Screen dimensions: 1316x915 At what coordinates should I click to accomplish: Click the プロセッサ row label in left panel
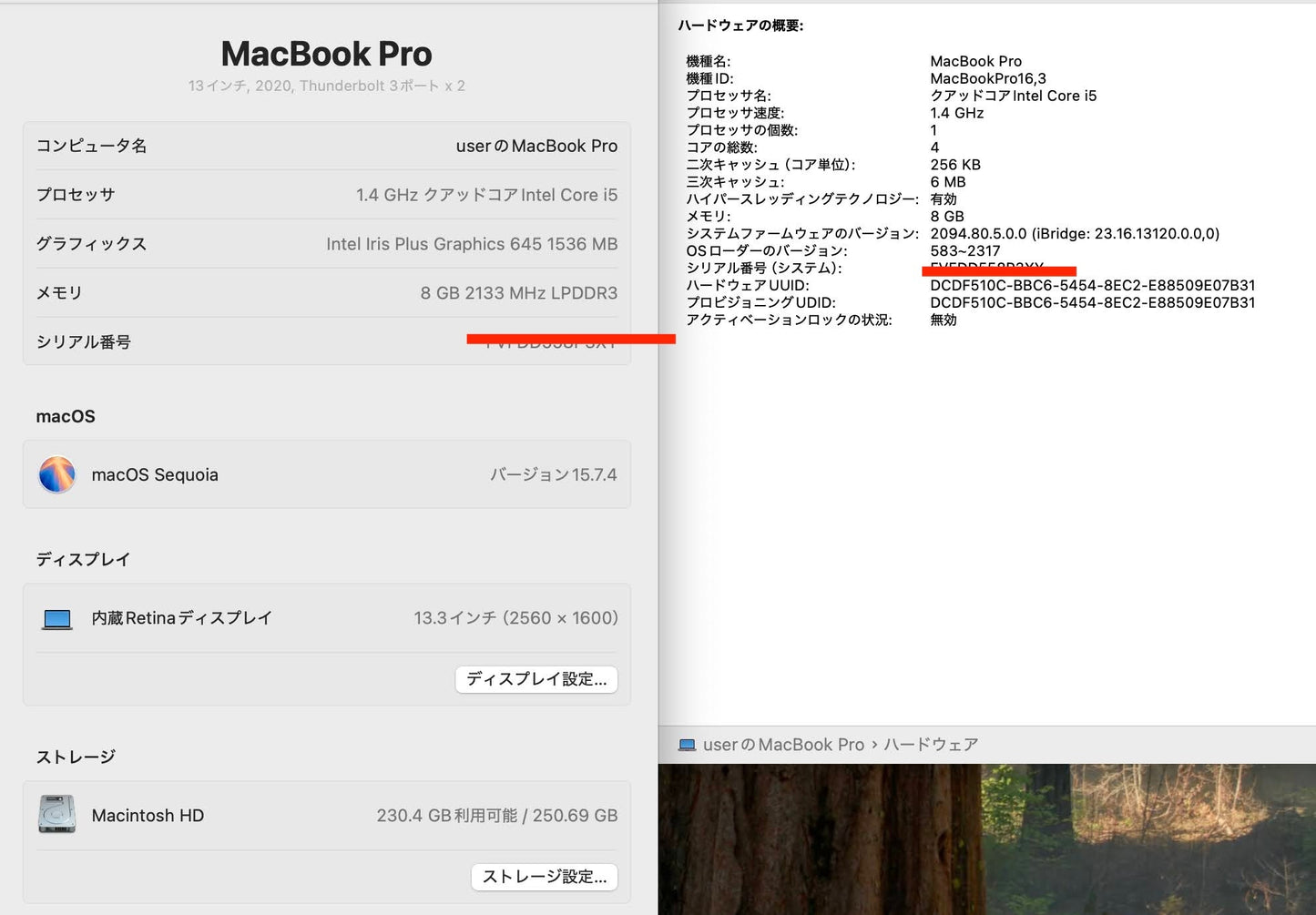click(x=76, y=195)
